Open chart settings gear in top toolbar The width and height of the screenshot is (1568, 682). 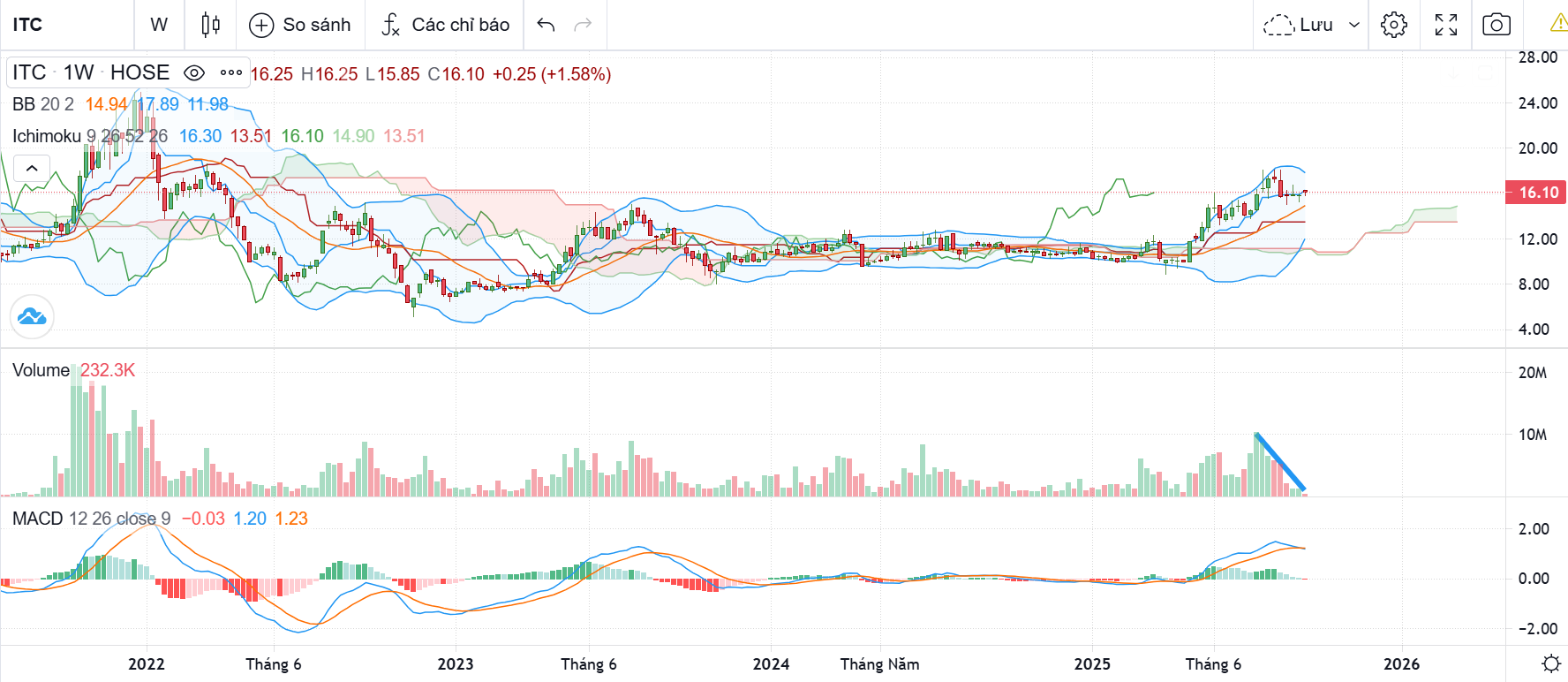1394,25
